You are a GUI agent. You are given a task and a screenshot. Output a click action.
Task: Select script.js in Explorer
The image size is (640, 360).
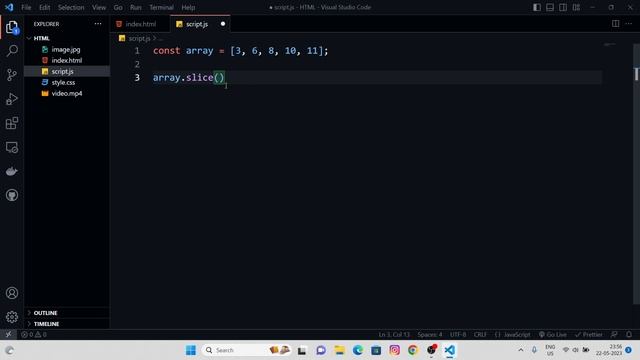(62, 71)
